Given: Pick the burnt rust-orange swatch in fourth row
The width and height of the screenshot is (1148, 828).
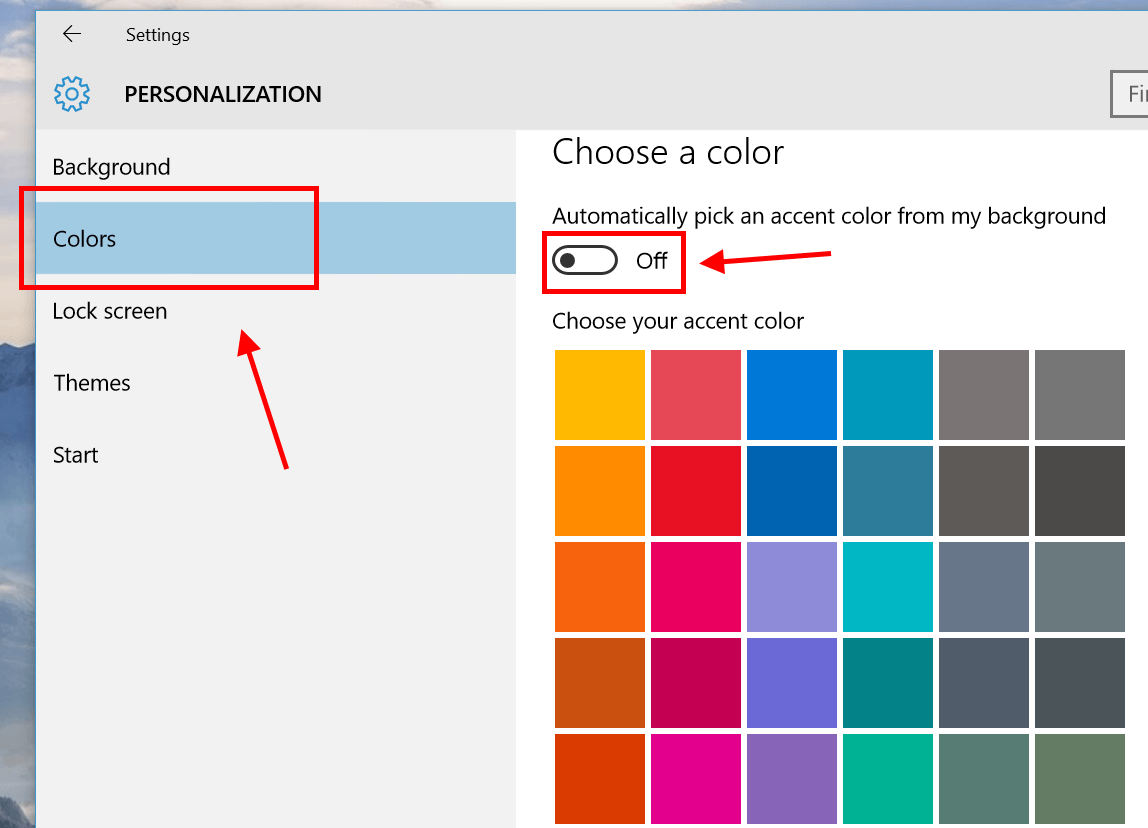Looking at the screenshot, I should pos(600,682).
